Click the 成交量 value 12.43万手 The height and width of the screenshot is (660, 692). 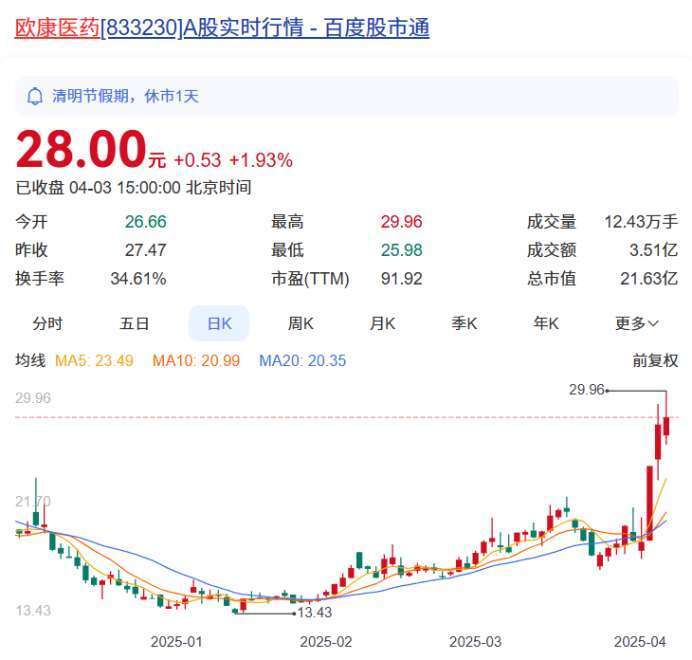coord(641,222)
